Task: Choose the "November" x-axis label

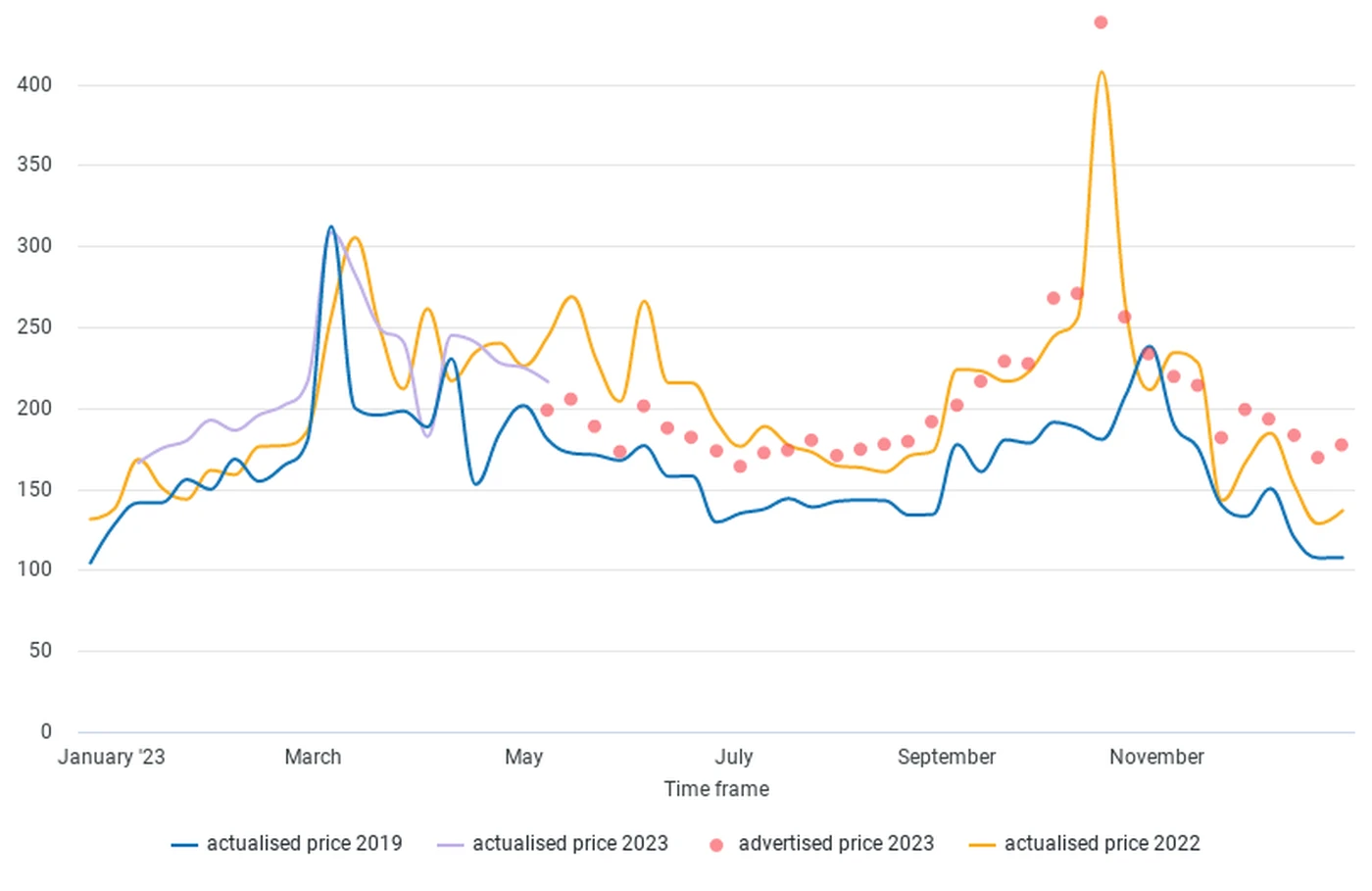Action: 1156,758
